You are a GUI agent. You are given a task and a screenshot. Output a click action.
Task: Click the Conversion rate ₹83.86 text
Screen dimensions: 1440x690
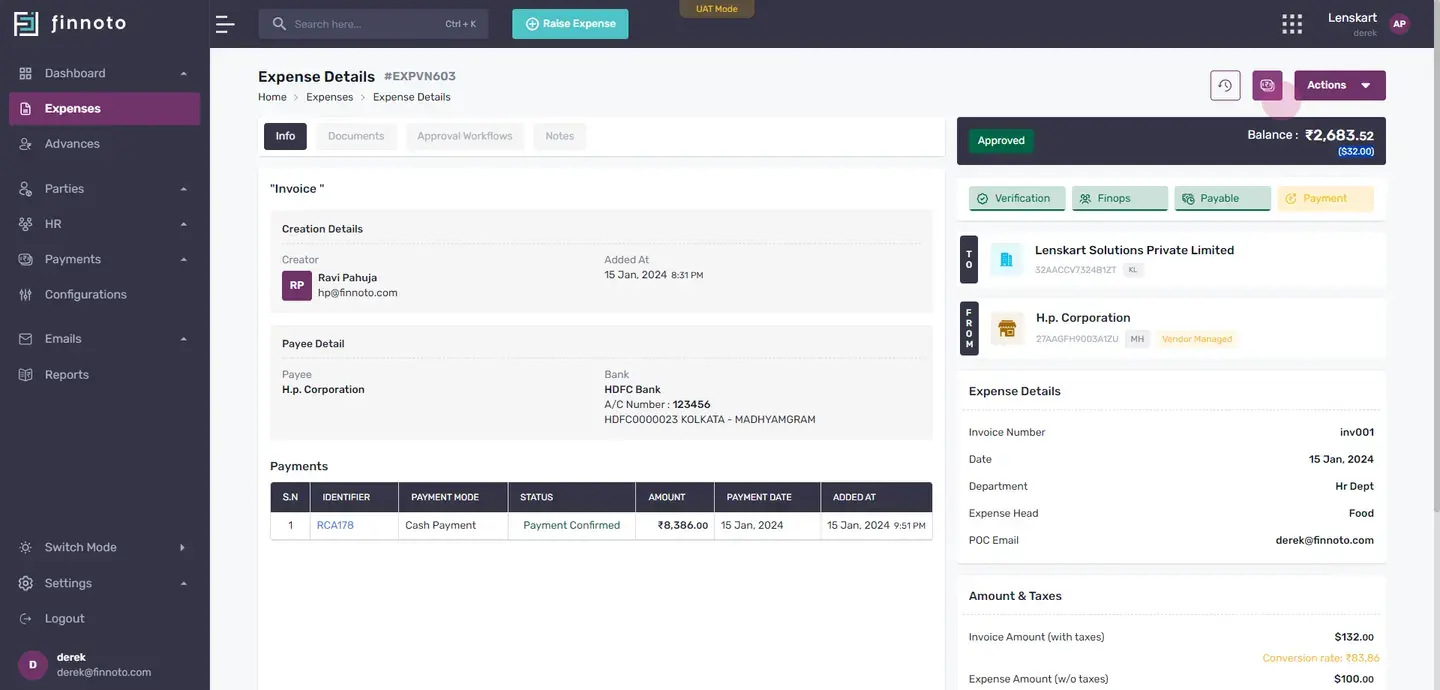[x=1321, y=658]
